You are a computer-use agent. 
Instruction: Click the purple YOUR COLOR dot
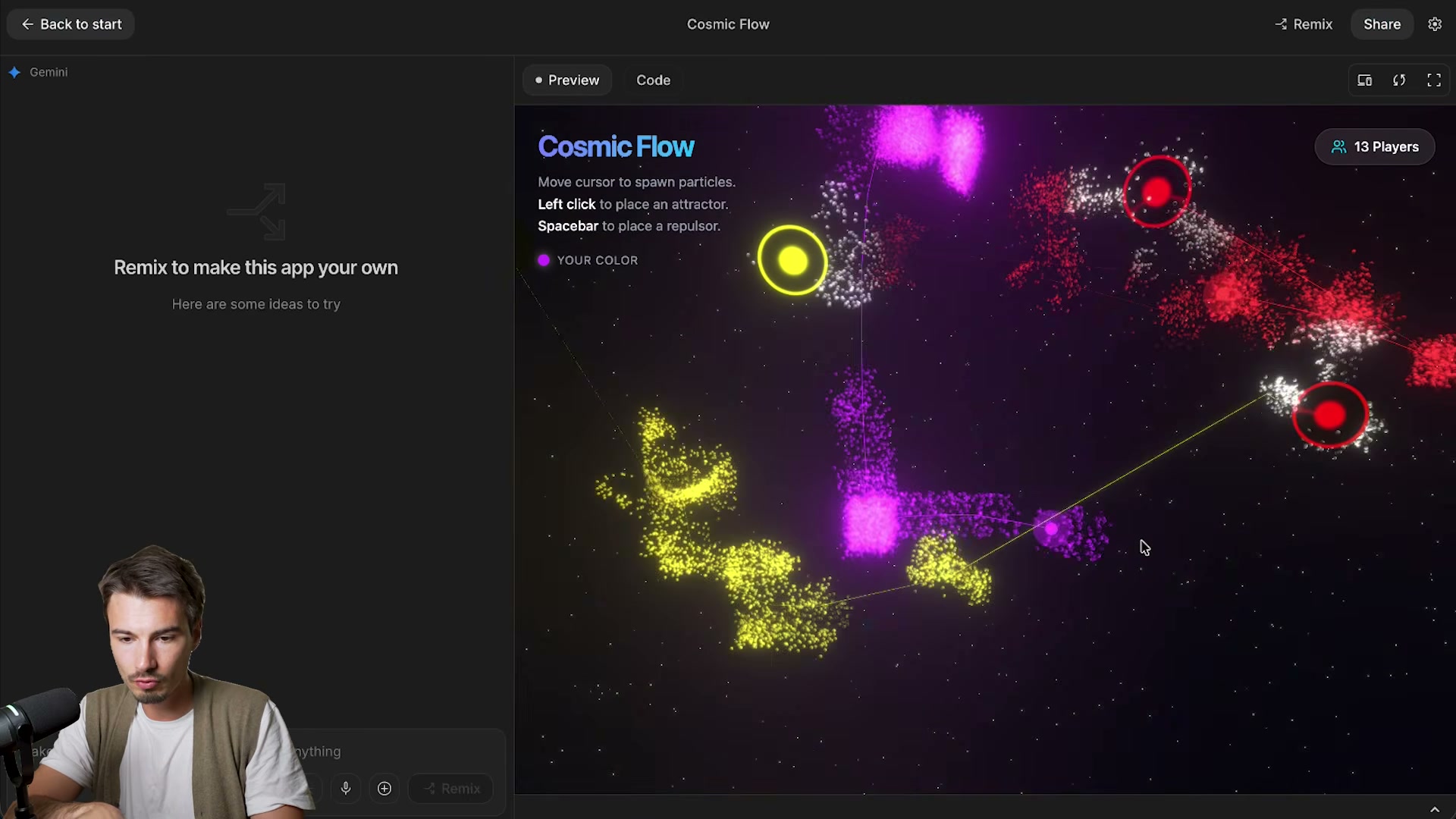point(544,260)
